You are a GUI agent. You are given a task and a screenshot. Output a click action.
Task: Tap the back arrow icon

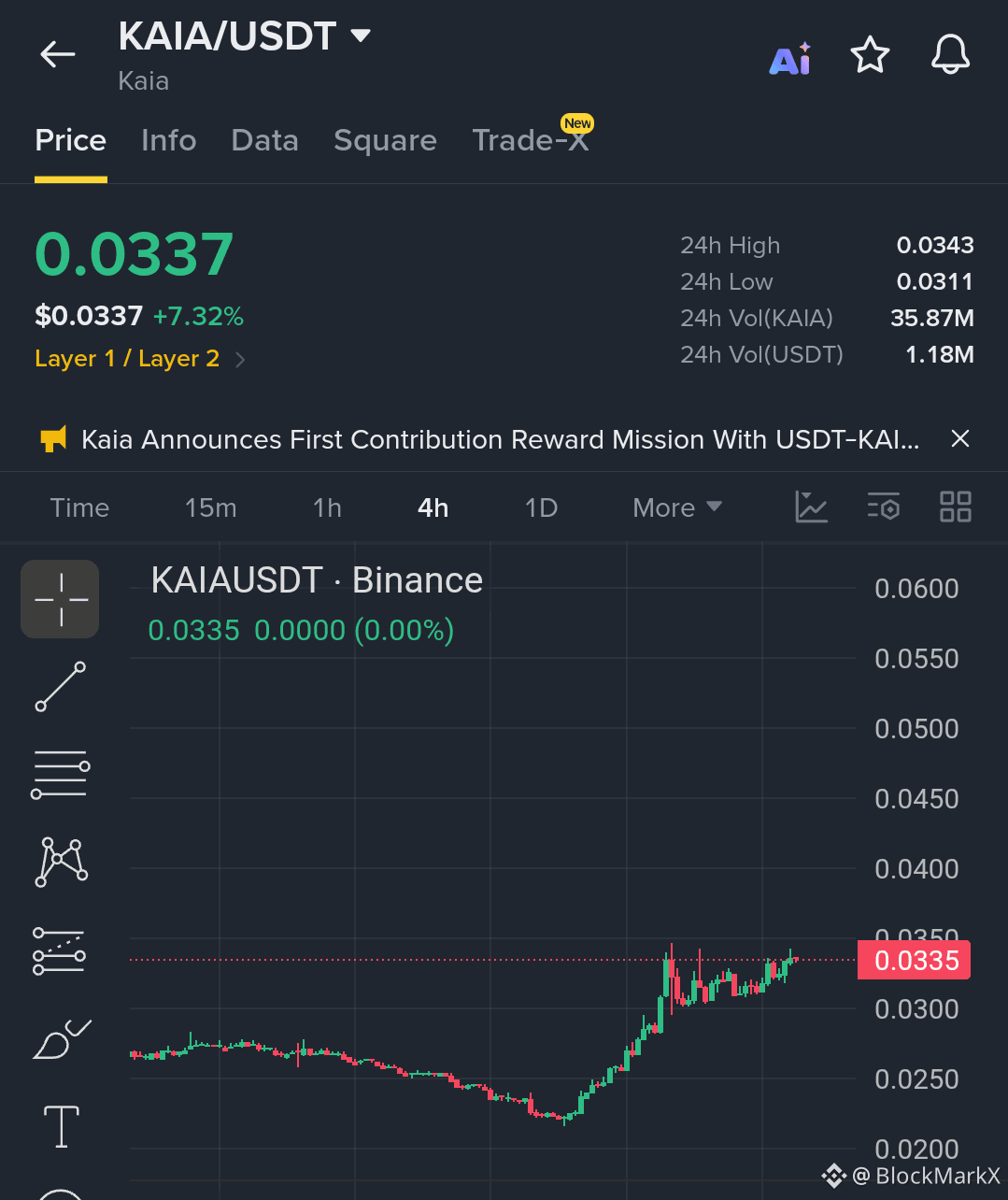click(58, 54)
